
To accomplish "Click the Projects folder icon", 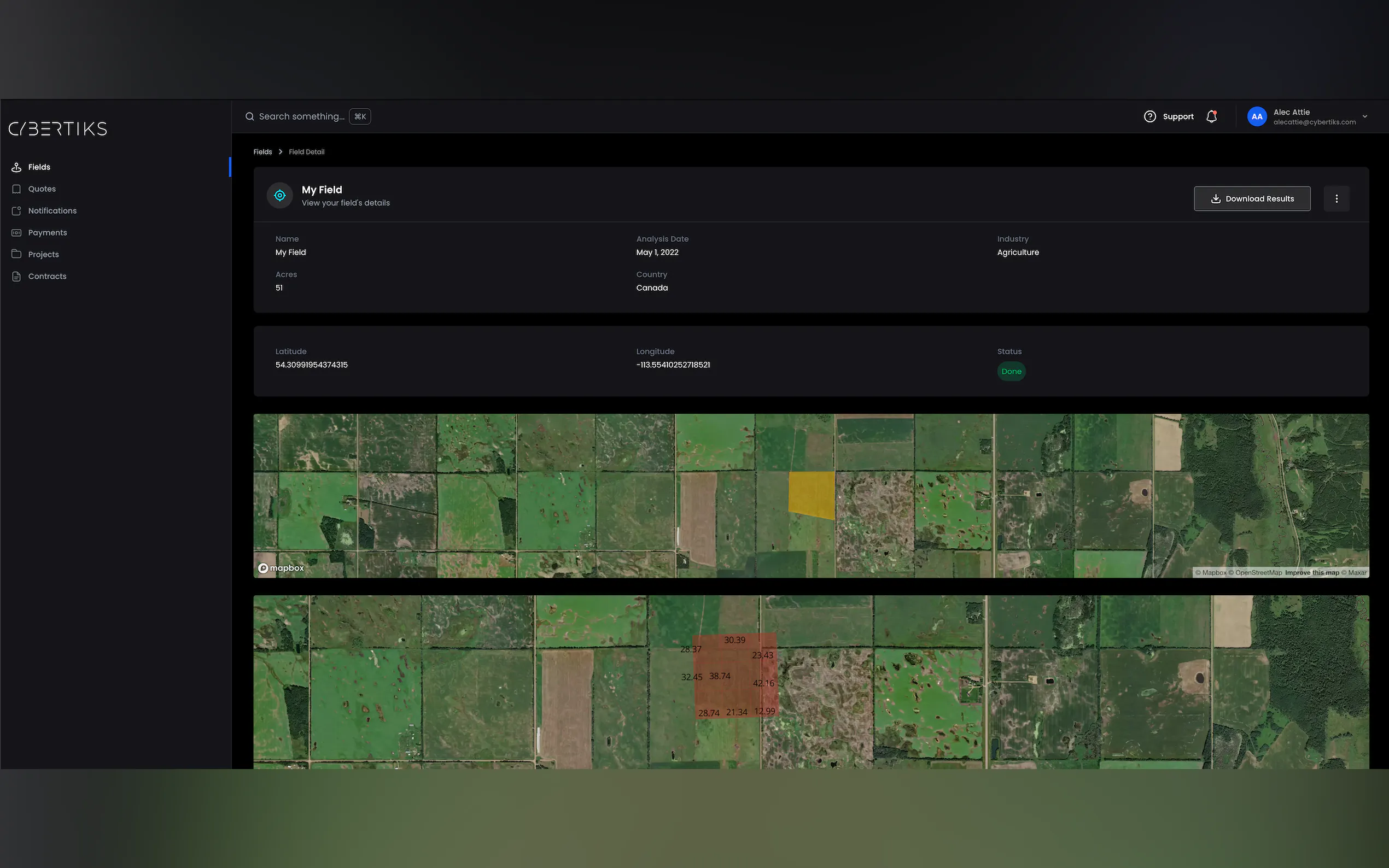I will [x=16, y=254].
